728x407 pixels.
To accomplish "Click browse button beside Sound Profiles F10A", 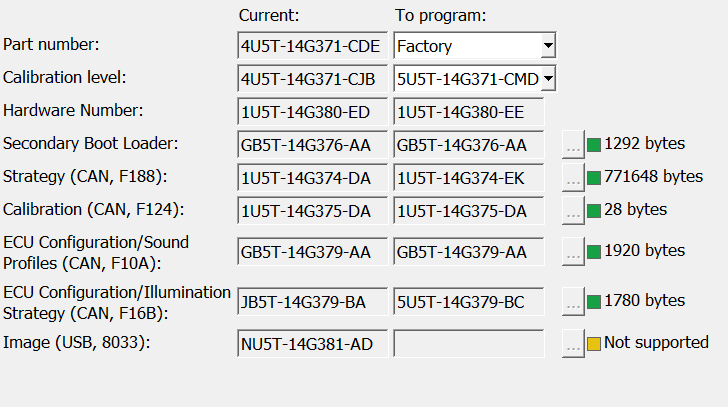I will point(573,252).
